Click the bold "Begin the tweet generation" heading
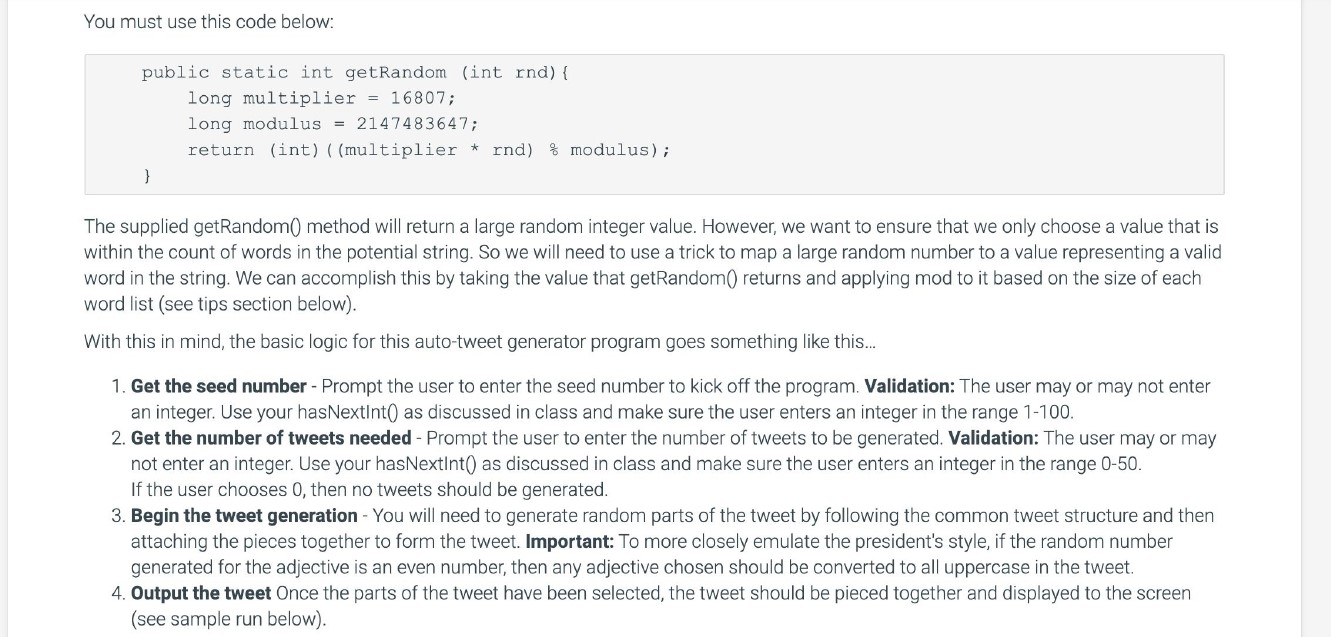Screen dimensions: 1331x637 coord(244,516)
